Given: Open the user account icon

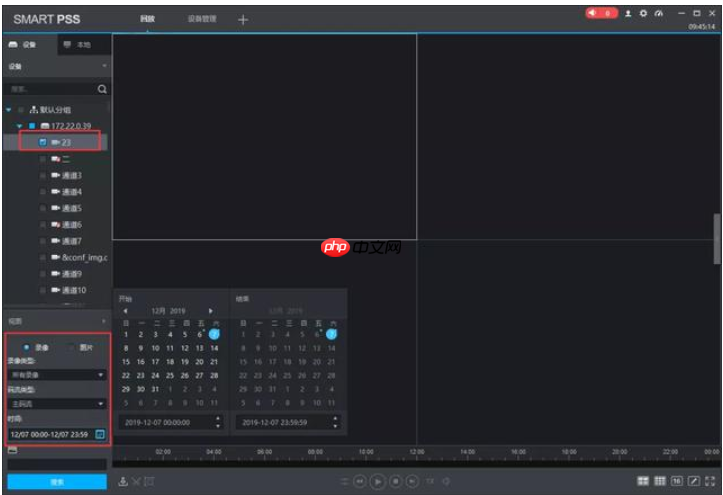Looking at the screenshot, I should tap(628, 13).
